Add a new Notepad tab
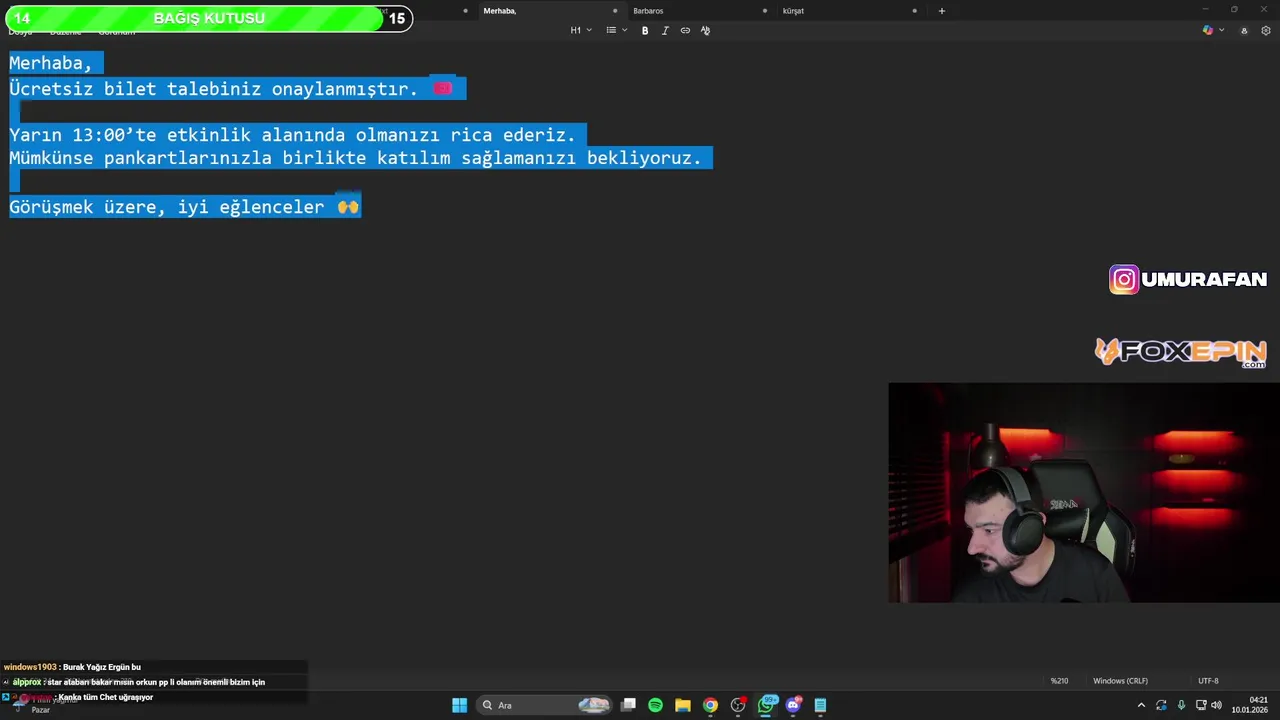Viewport: 1280px width, 720px height. tap(941, 11)
